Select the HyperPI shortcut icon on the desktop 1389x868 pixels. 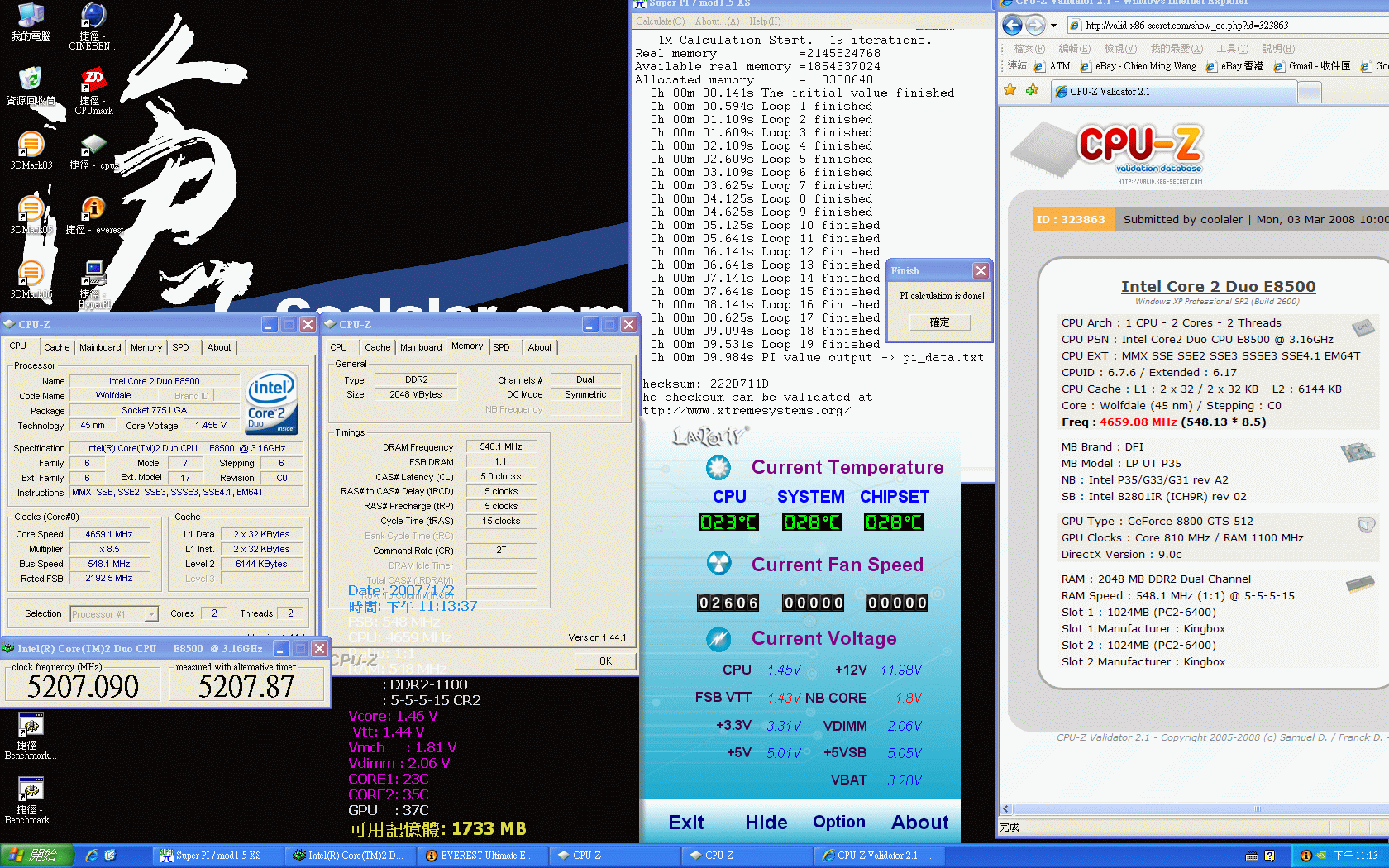coord(93,284)
